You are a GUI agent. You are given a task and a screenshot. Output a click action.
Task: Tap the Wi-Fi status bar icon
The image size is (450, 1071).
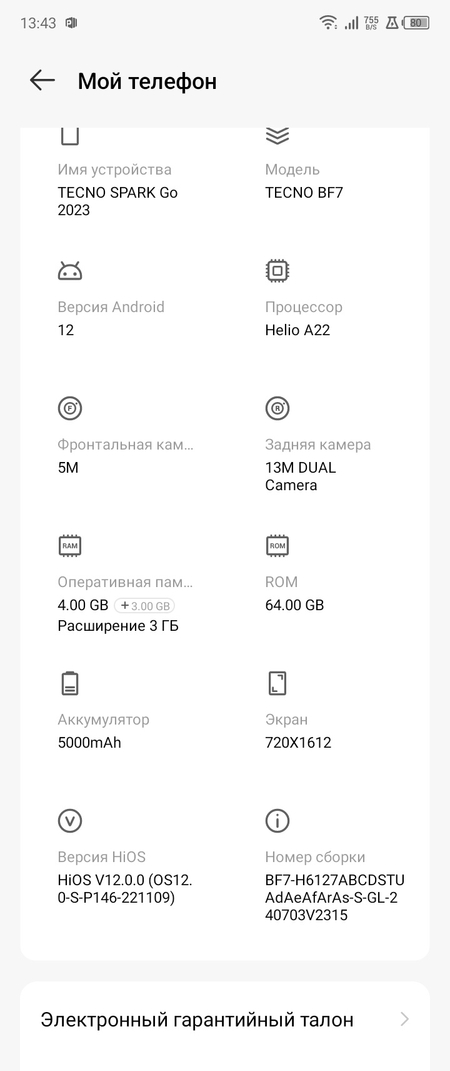[x=328, y=23]
